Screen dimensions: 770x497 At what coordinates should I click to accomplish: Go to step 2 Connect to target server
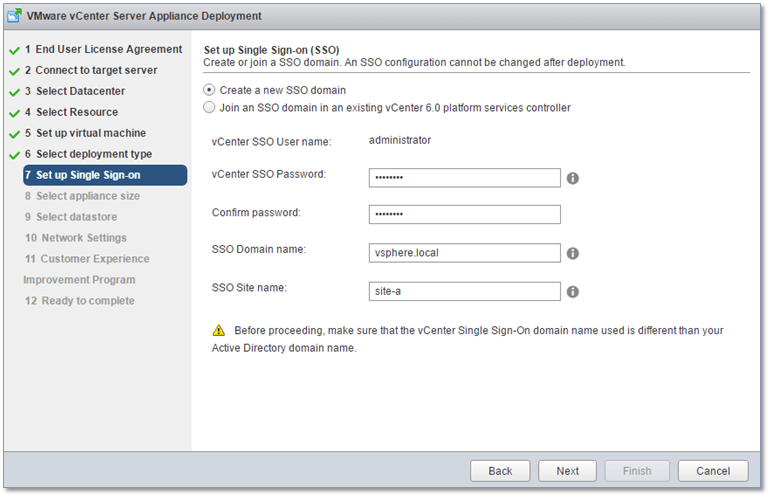point(91,70)
